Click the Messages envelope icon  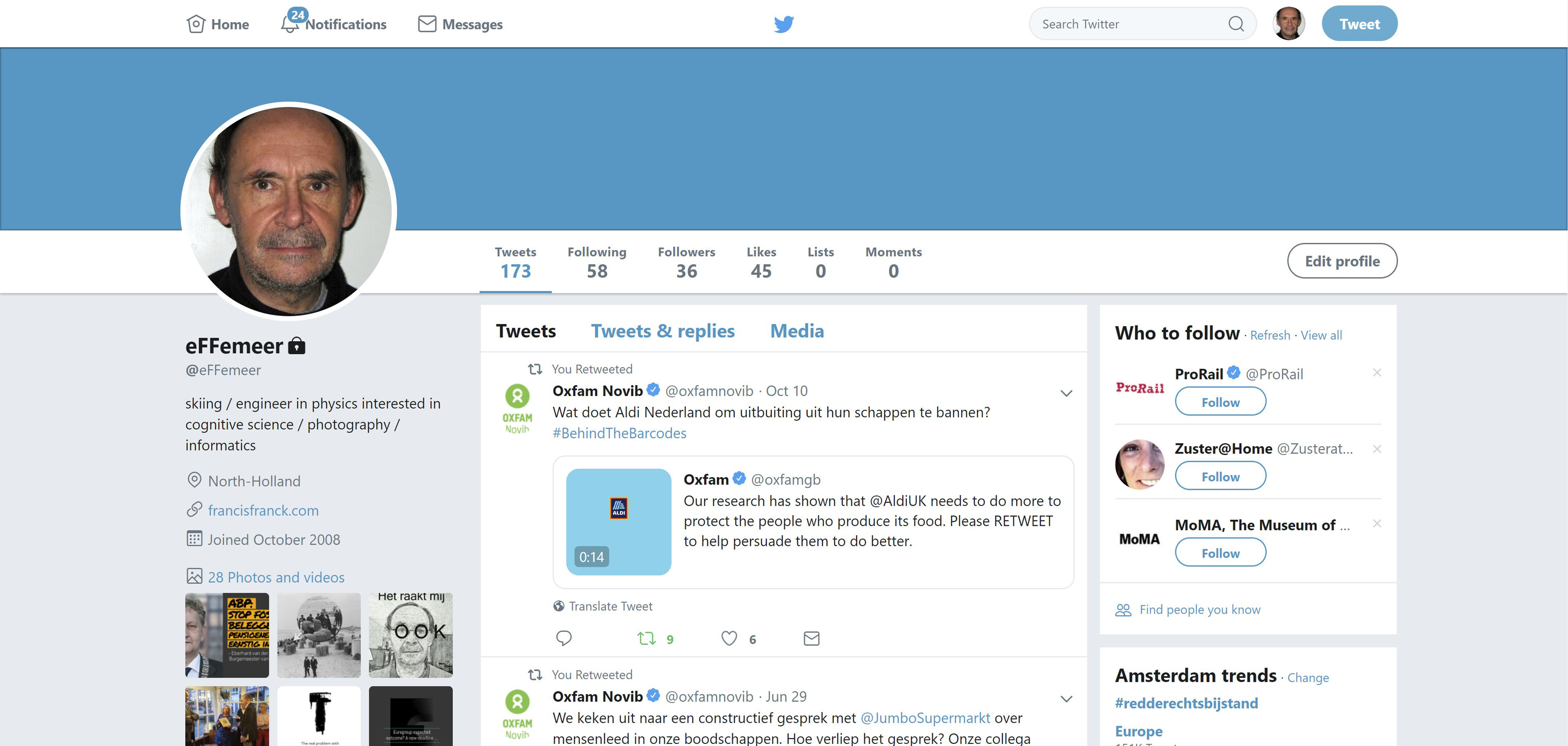[427, 24]
